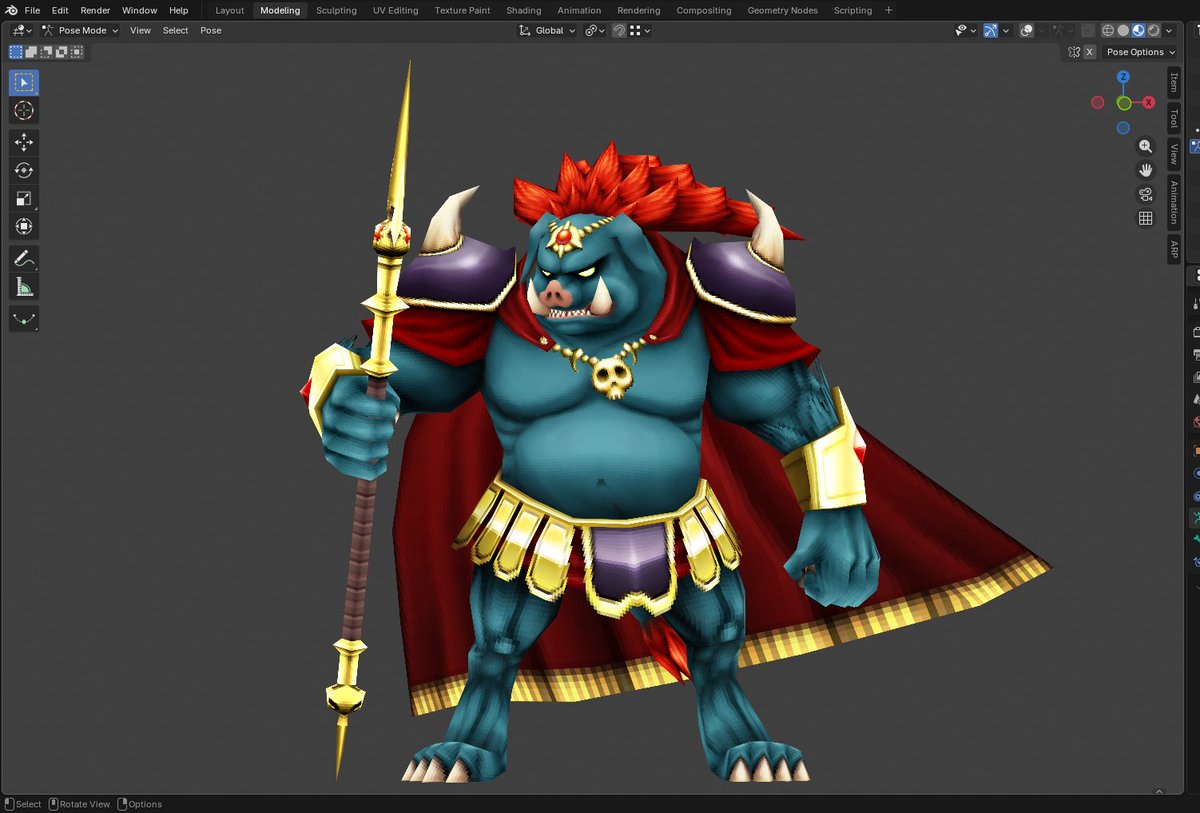The width and height of the screenshot is (1200, 813).
Task: Toggle X-axis mirror in pose options
Action: (x=1089, y=52)
